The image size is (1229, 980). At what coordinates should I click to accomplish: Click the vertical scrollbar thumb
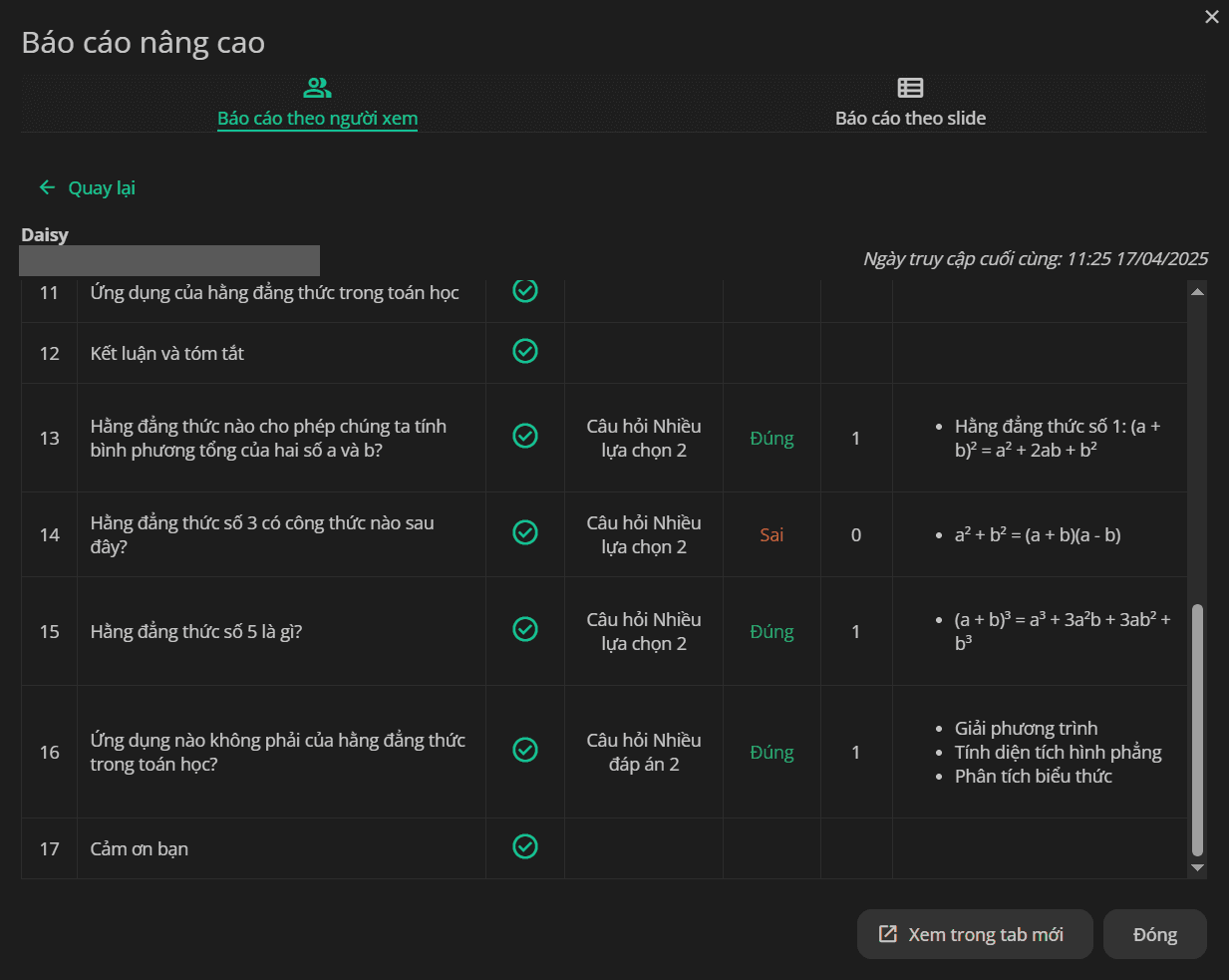(x=1197, y=730)
